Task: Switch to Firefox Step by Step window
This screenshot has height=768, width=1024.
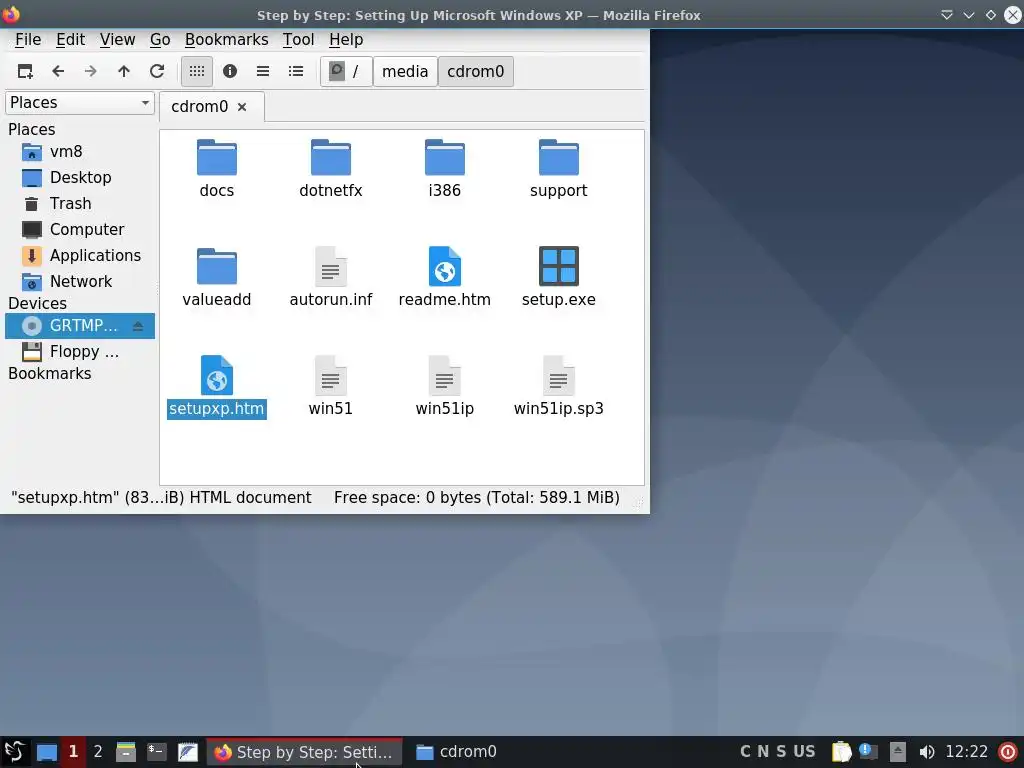Action: click(304, 752)
